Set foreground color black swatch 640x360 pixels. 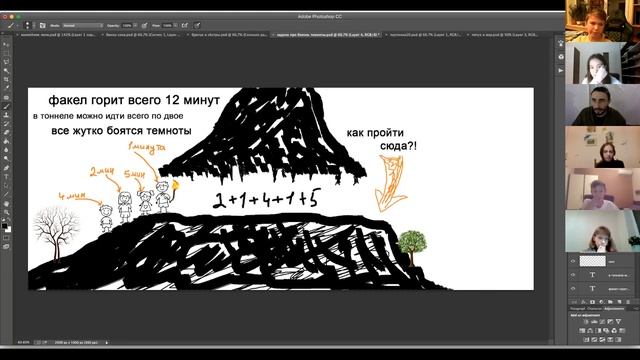(x=5, y=225)
